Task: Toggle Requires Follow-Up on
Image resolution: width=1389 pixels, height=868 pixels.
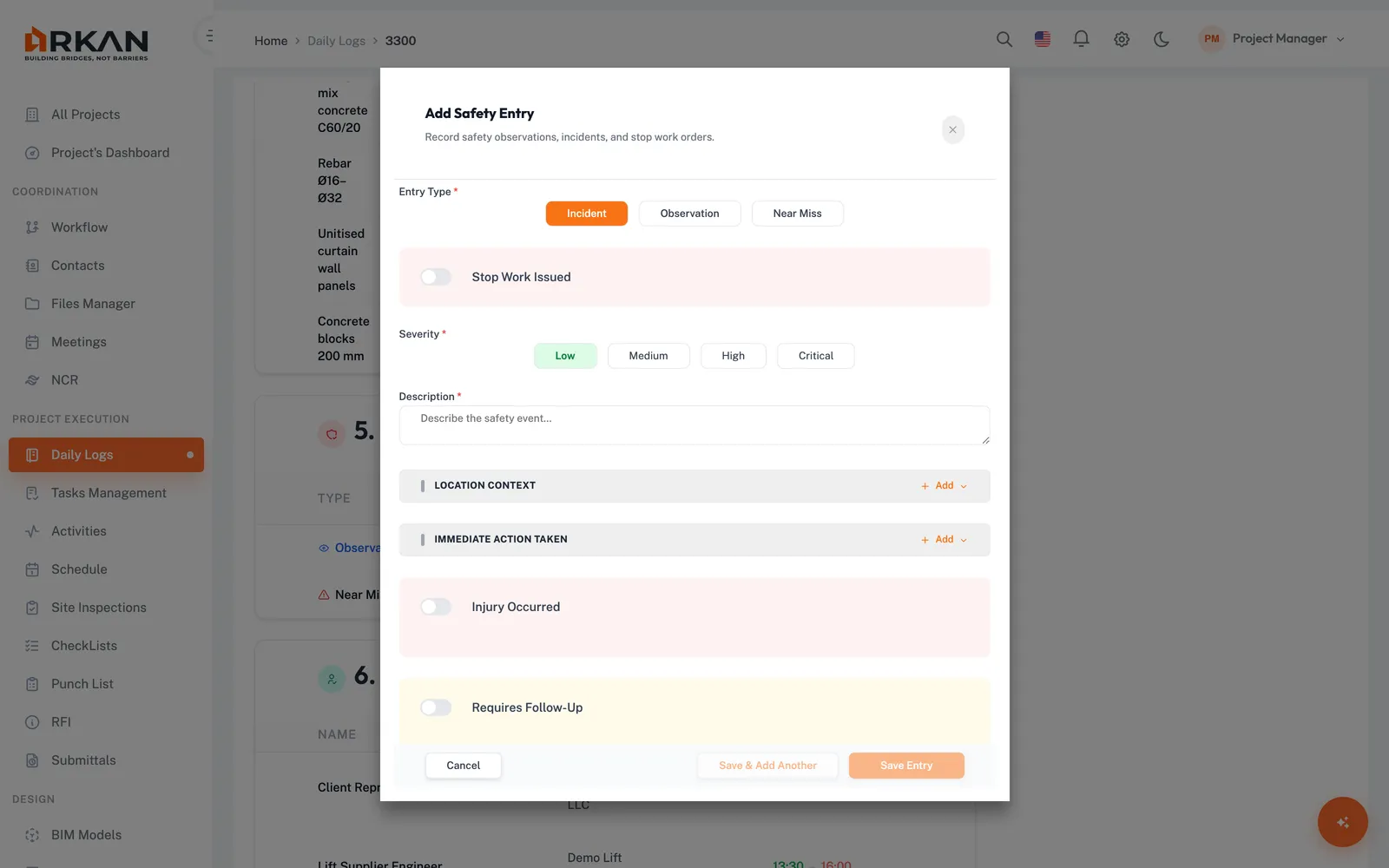Action: [x=436, y=707]
